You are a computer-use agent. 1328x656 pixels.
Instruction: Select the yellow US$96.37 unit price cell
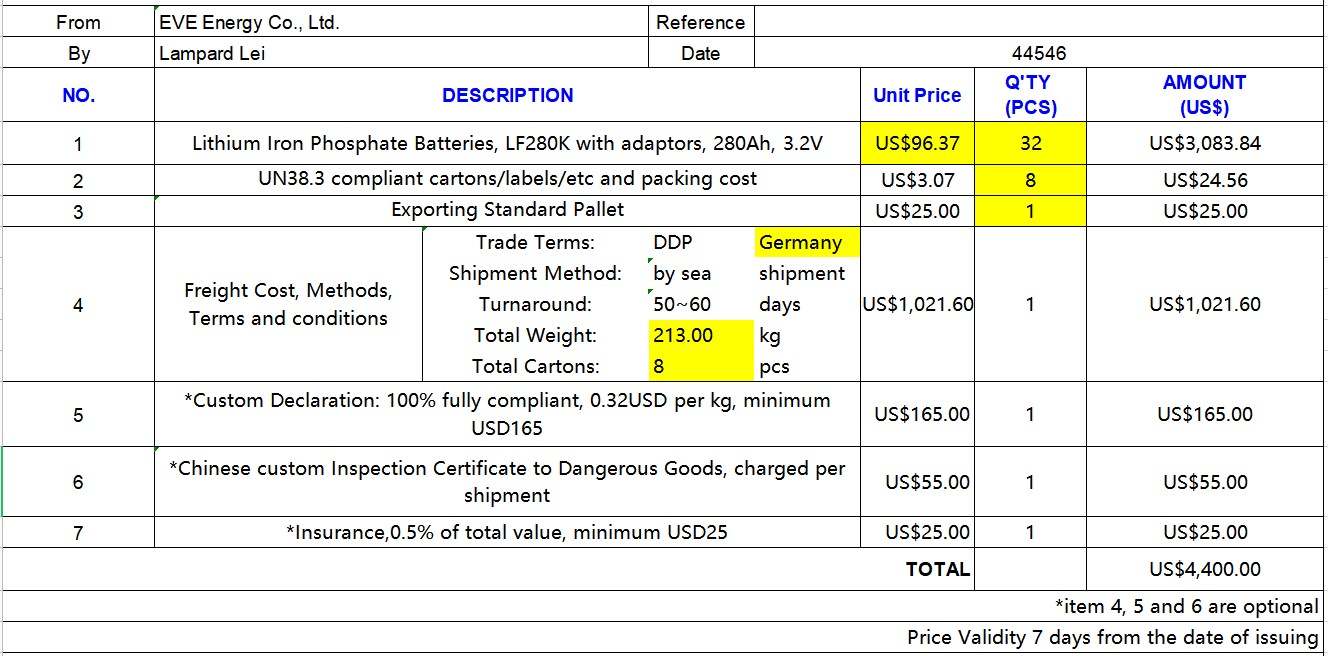pos(918,143)
